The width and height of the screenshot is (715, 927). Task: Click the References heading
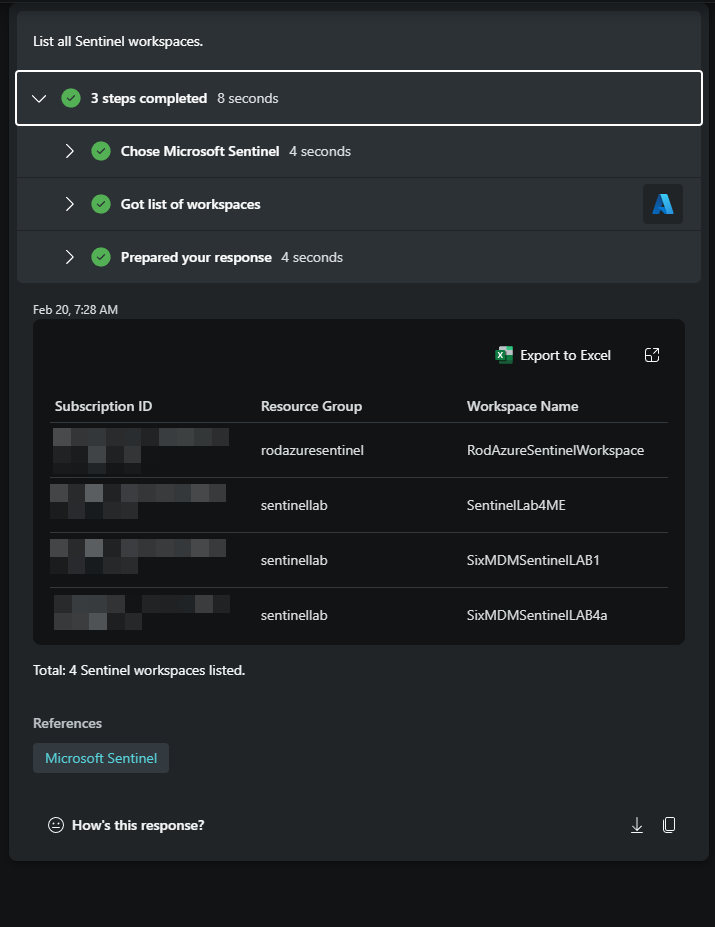[x=67, y=723]
